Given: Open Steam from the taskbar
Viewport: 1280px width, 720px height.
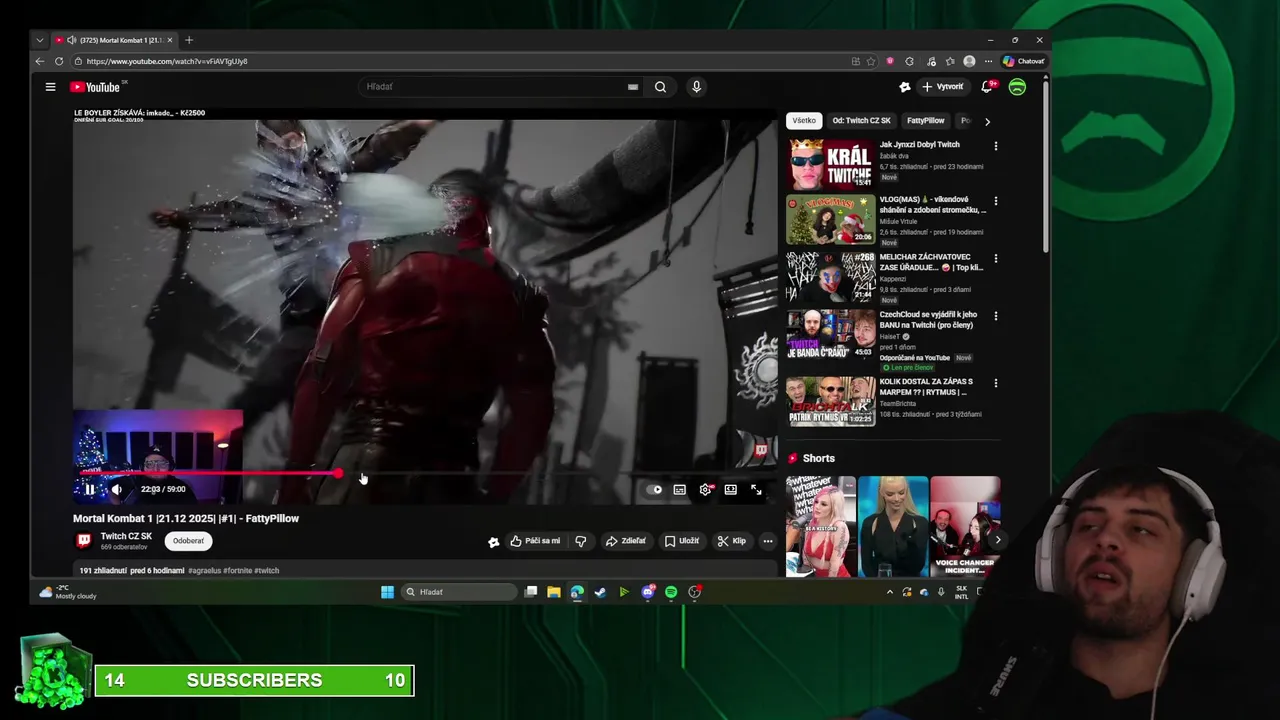Looking at the screenshot, I should point(600,592).
